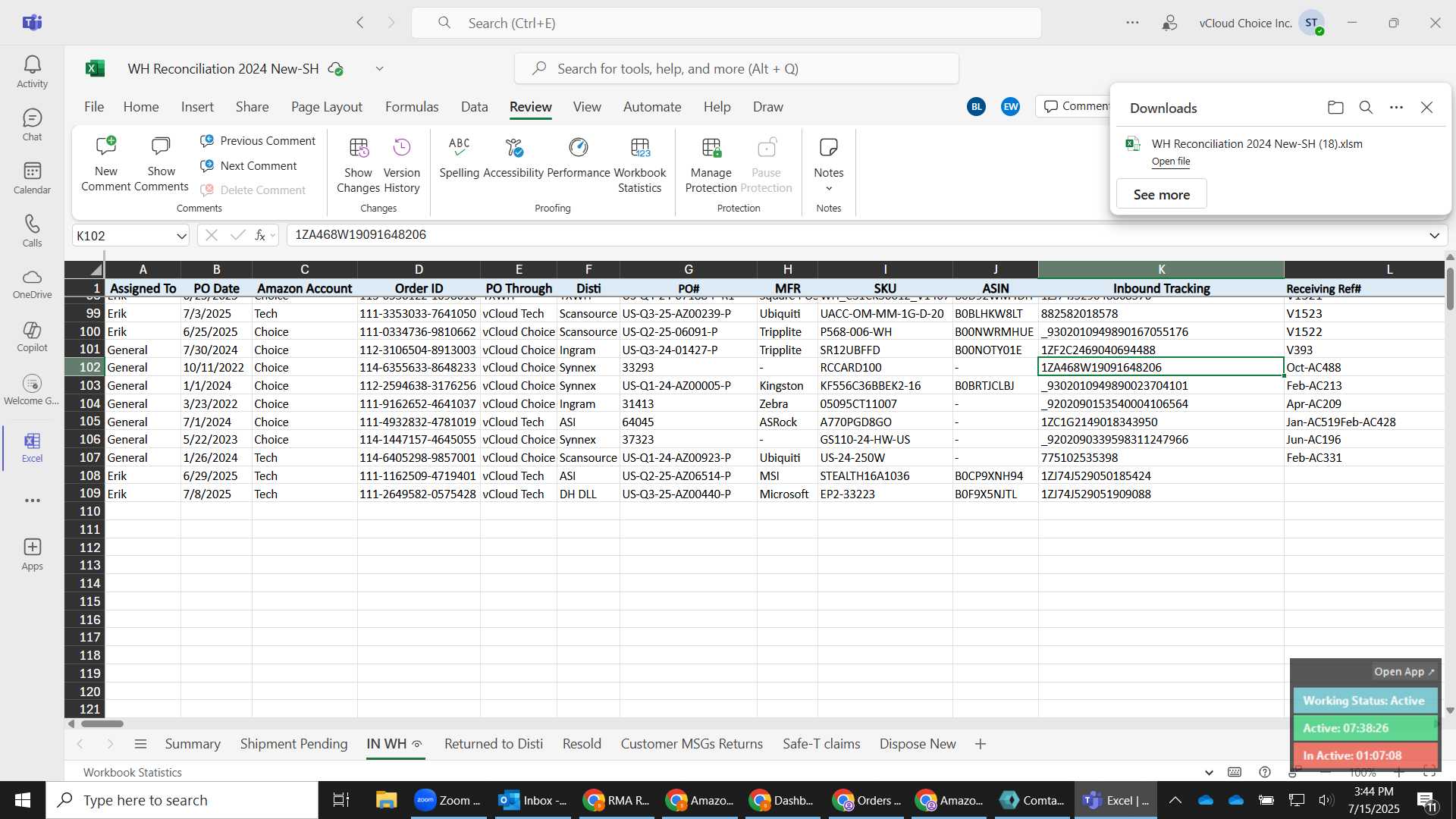This screenshot has height=819, width=1456.
Task: Click the Teams search box
Action: pos(726,23)
